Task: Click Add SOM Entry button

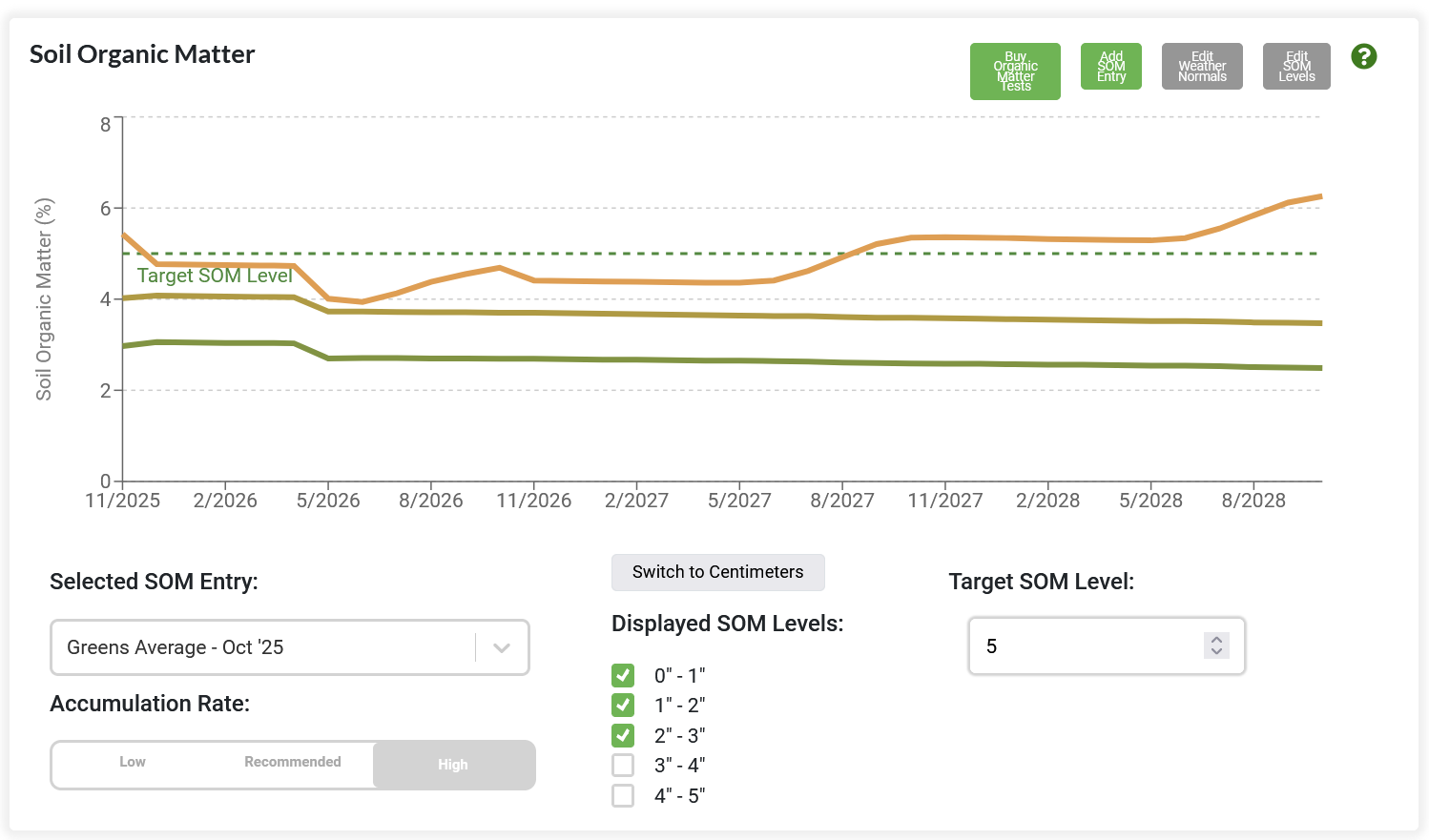Action: (x=1111, y=67)
